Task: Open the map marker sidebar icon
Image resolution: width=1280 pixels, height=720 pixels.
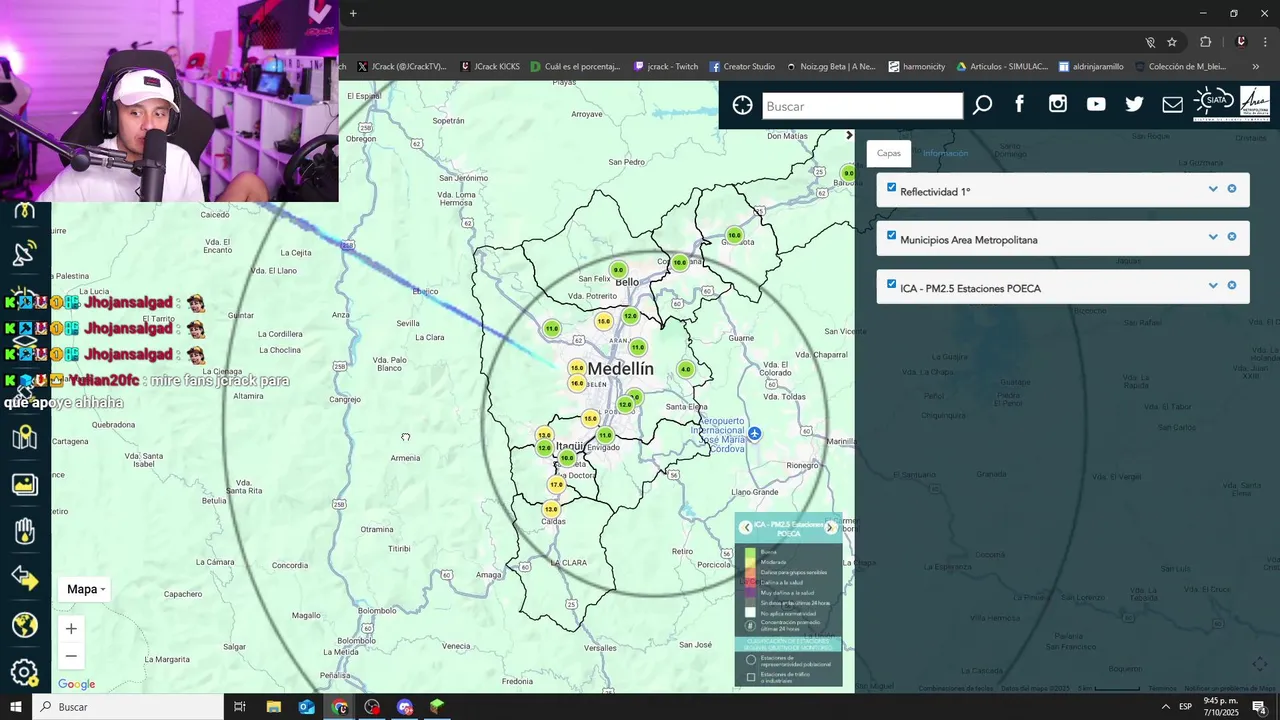Action: pyautogui.click(x=24, y=437)
